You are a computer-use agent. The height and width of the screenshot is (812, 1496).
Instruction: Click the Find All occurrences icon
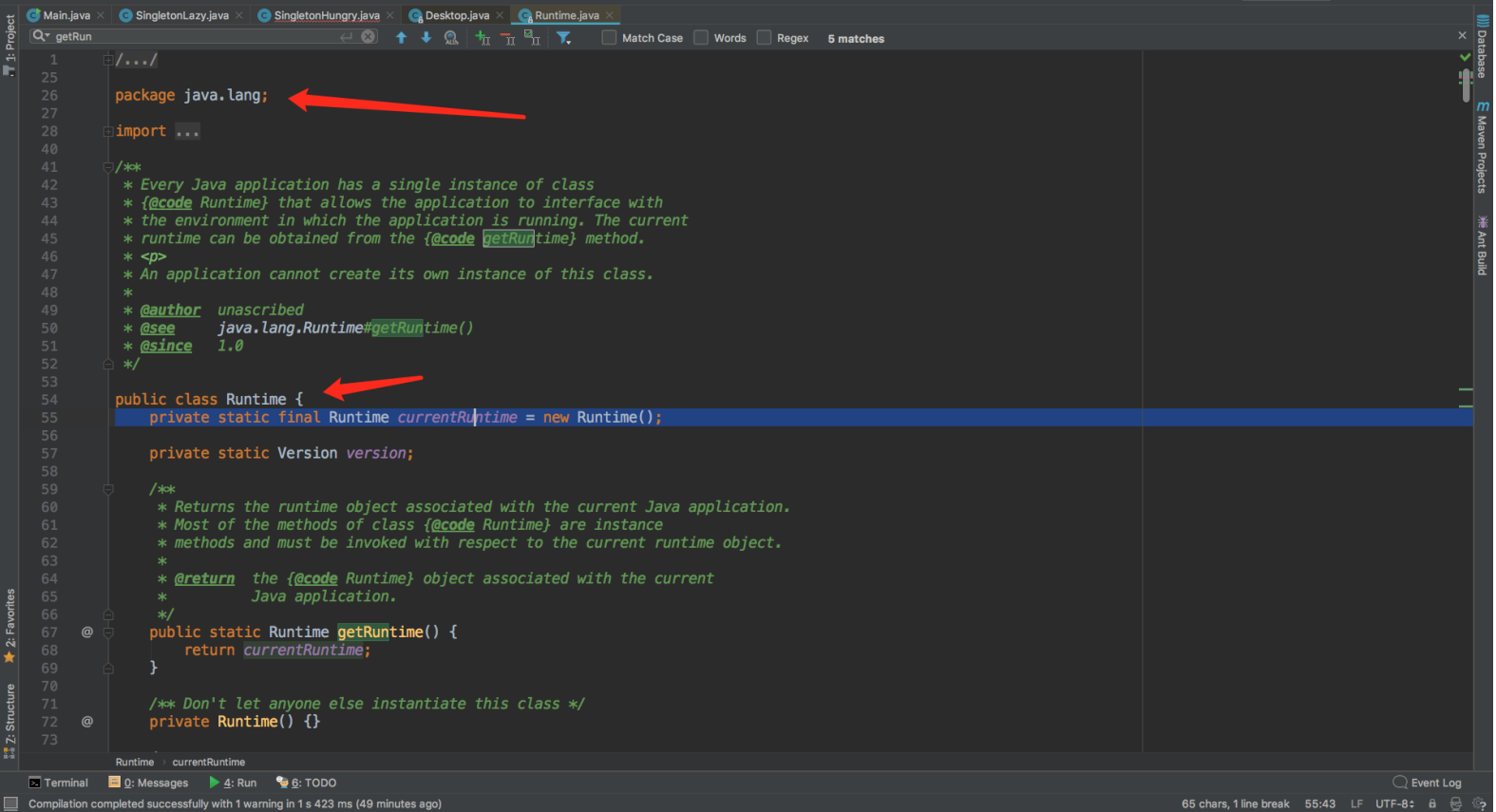(451, 38)
